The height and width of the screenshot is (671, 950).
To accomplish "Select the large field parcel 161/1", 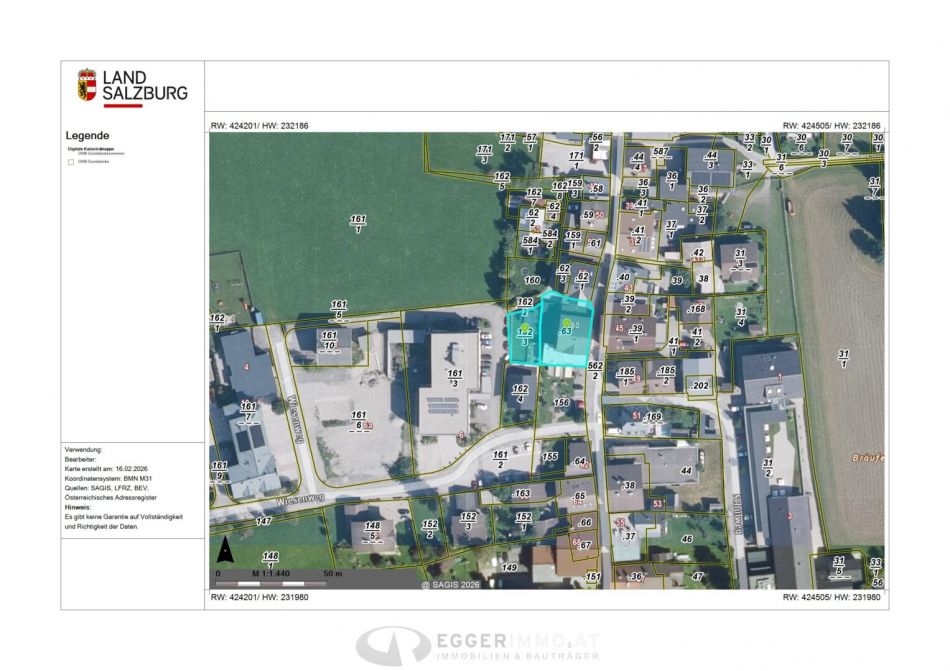I will click(x=357, y=224).
